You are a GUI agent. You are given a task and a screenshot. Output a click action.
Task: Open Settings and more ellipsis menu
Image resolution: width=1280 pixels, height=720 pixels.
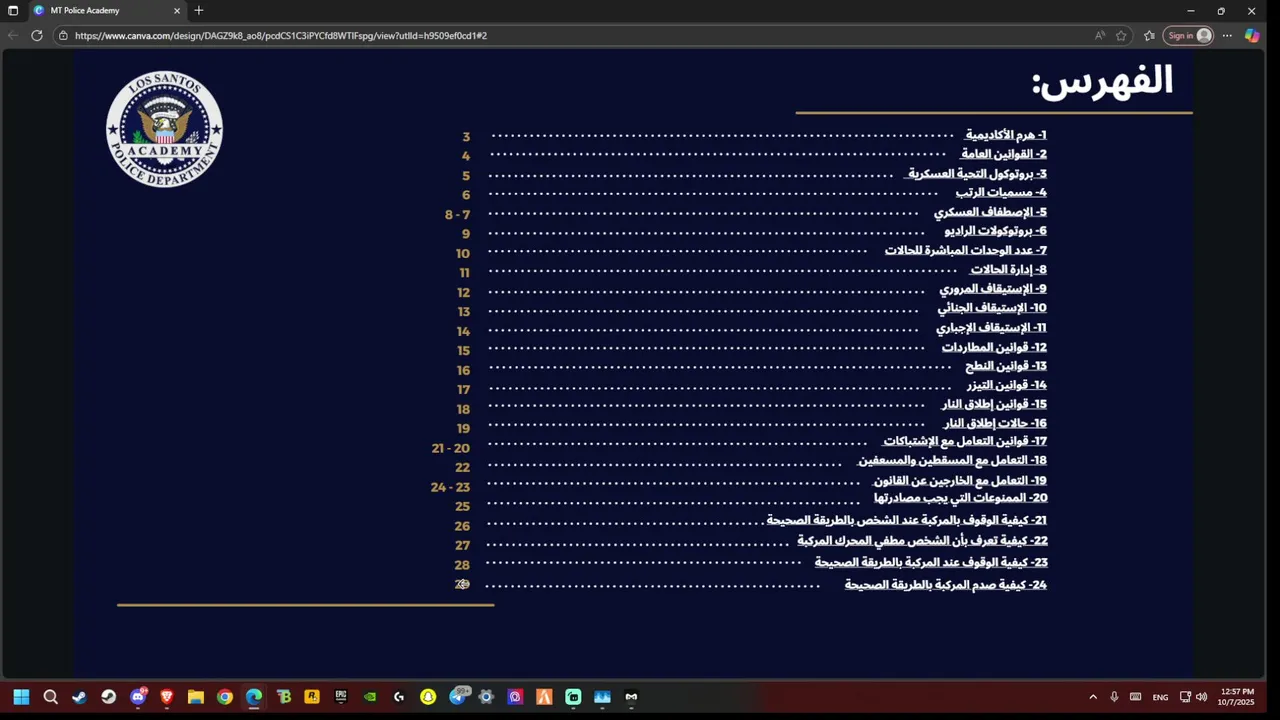click(x=1227, y=35)
